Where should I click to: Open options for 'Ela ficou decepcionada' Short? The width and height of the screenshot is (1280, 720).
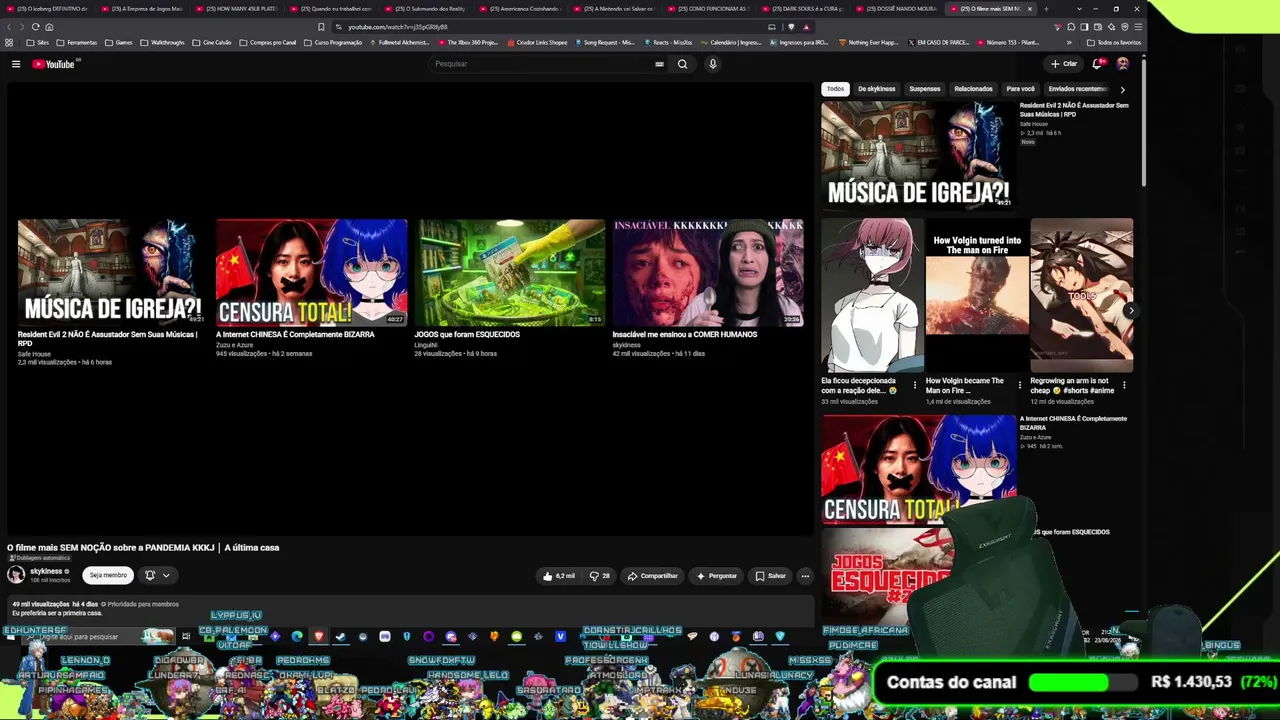coord(914,385)
